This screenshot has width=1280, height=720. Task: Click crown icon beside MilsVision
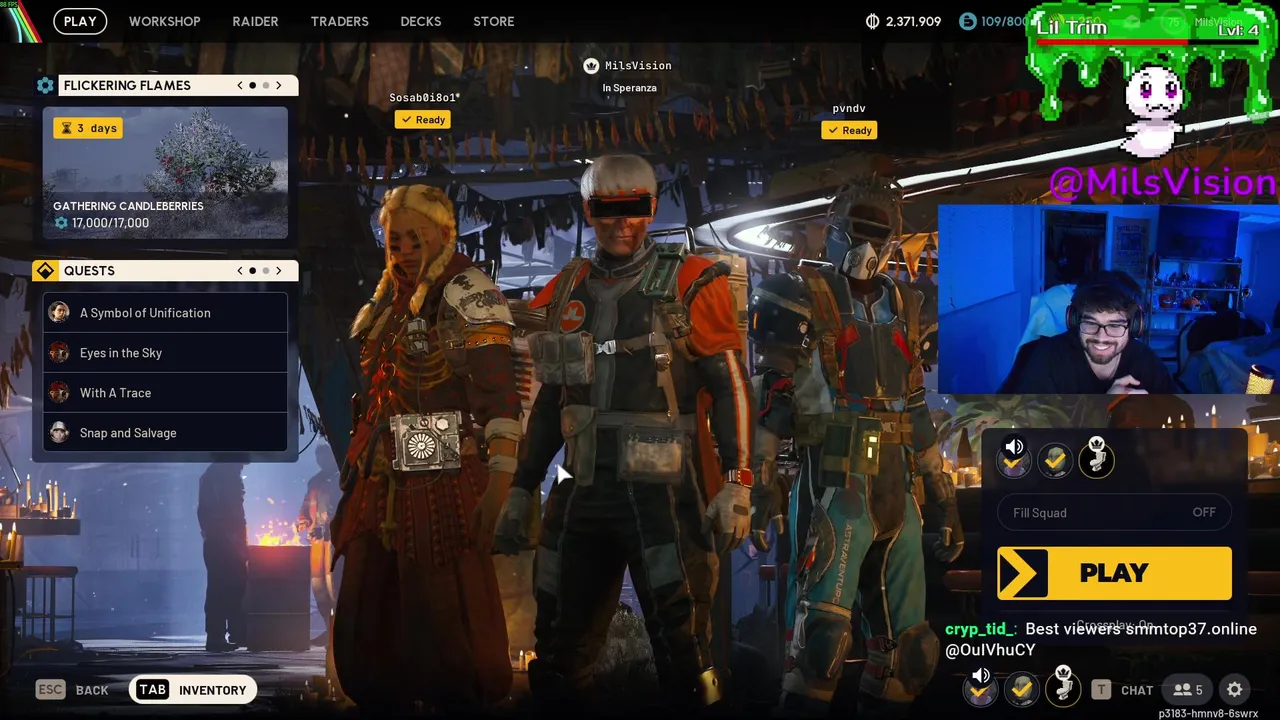(x=591, y=66)
